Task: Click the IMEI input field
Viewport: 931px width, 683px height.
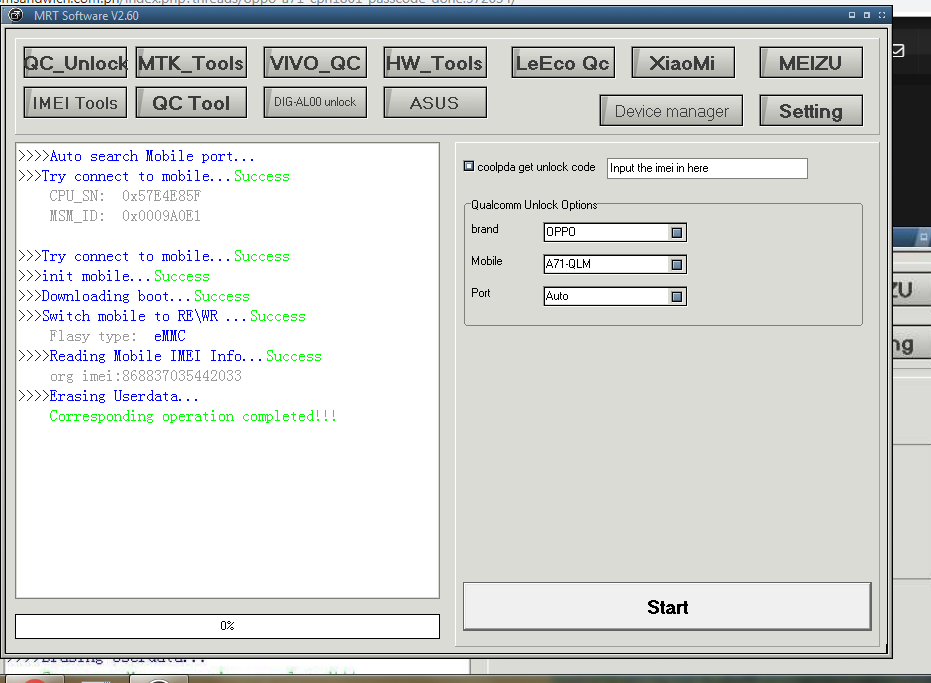Action: 707,168
